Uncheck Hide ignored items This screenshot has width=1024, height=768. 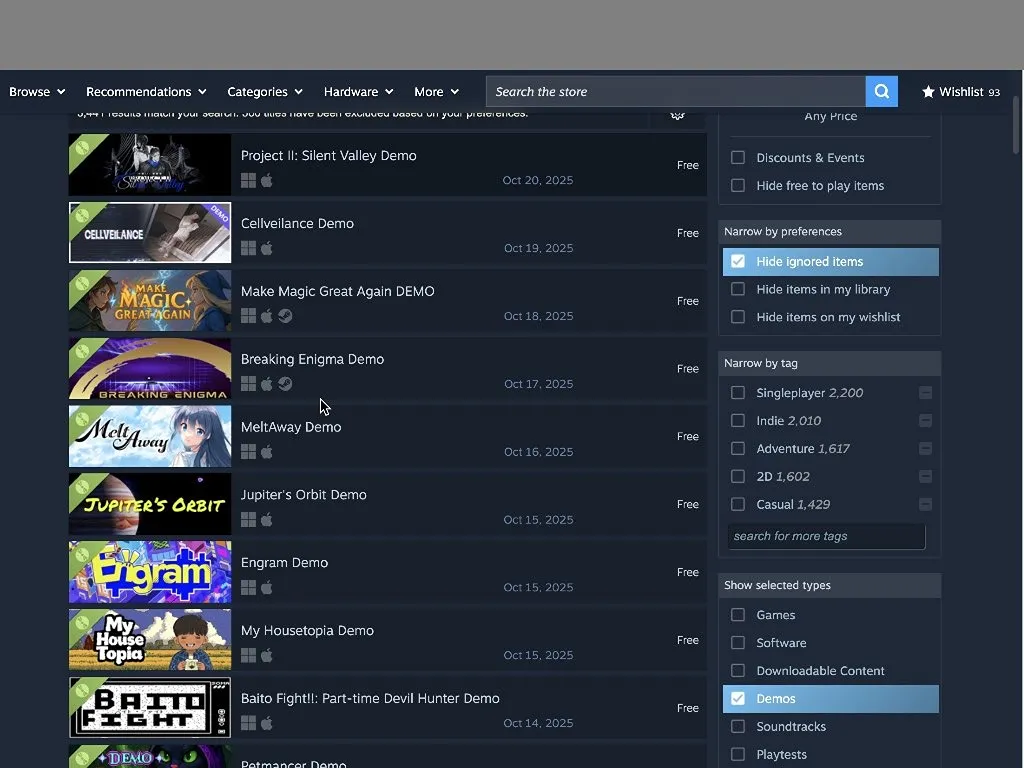[x=738, y=262]
